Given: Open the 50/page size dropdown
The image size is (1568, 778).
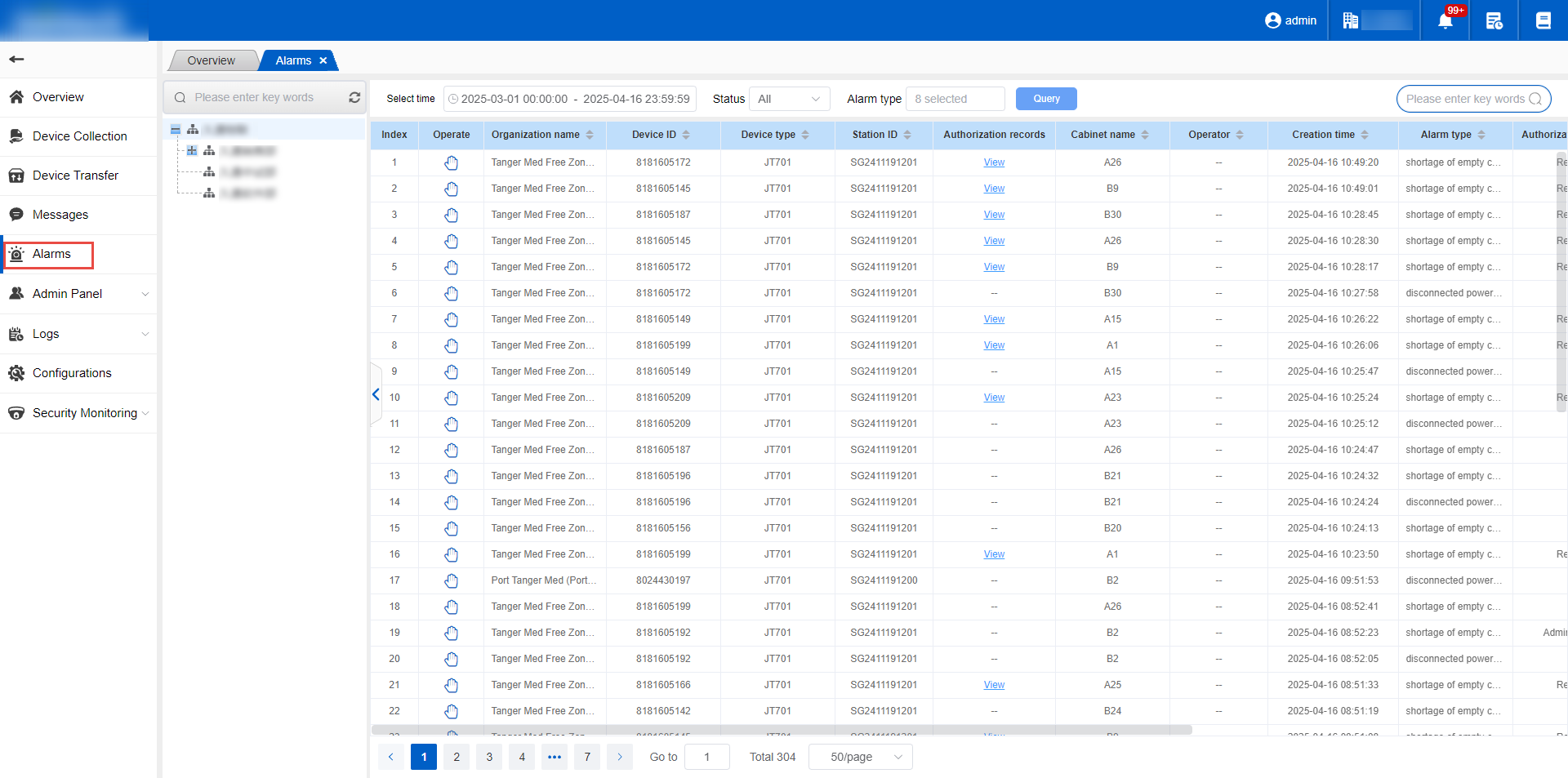Looking at the screenshot, I should (860, 757).
